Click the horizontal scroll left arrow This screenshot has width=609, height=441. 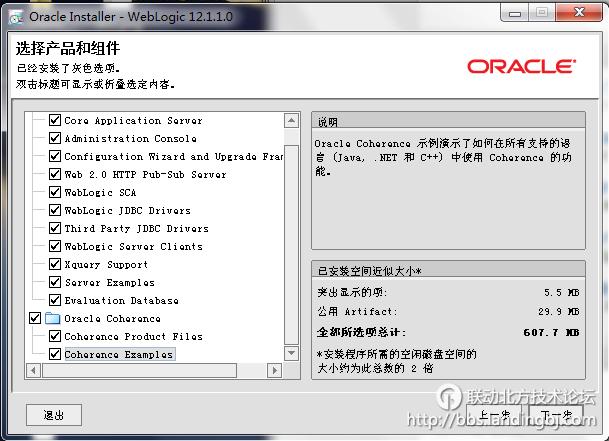tap(33, 370)
